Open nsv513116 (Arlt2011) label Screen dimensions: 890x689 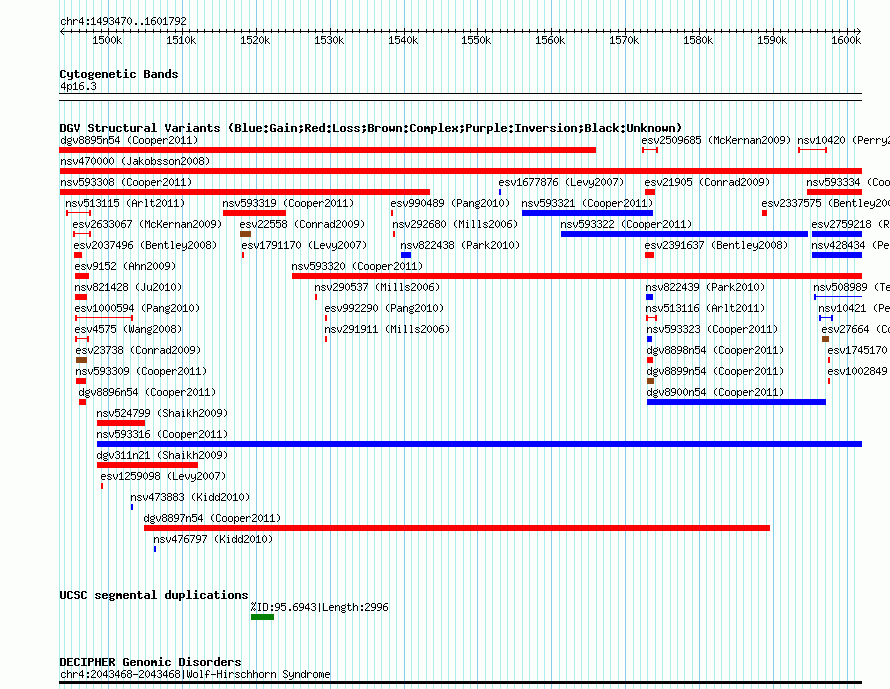pyautogui.click(x=706, y=308)
